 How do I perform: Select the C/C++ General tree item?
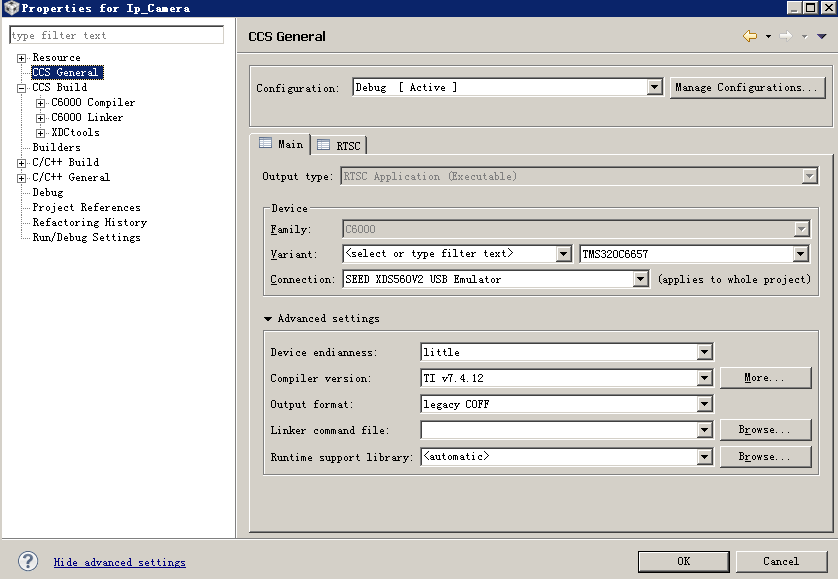coord(71,177)
